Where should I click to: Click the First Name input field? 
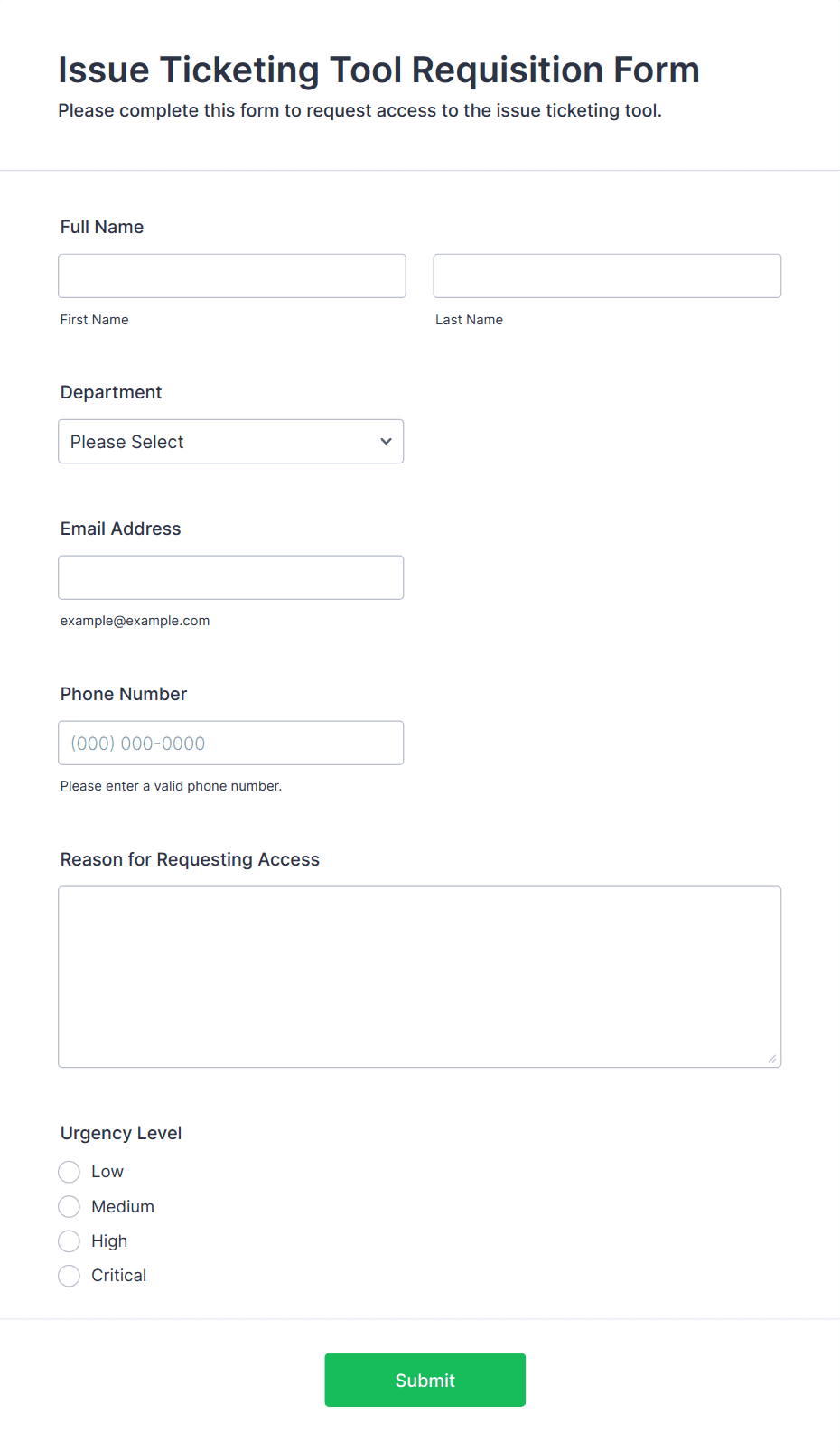pos(232,276)
